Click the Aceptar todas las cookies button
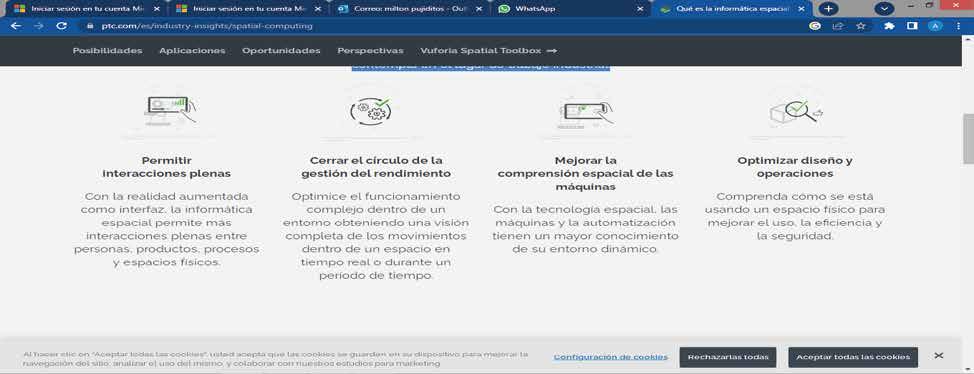The image size is (974, 374). (x=853, y=357)
